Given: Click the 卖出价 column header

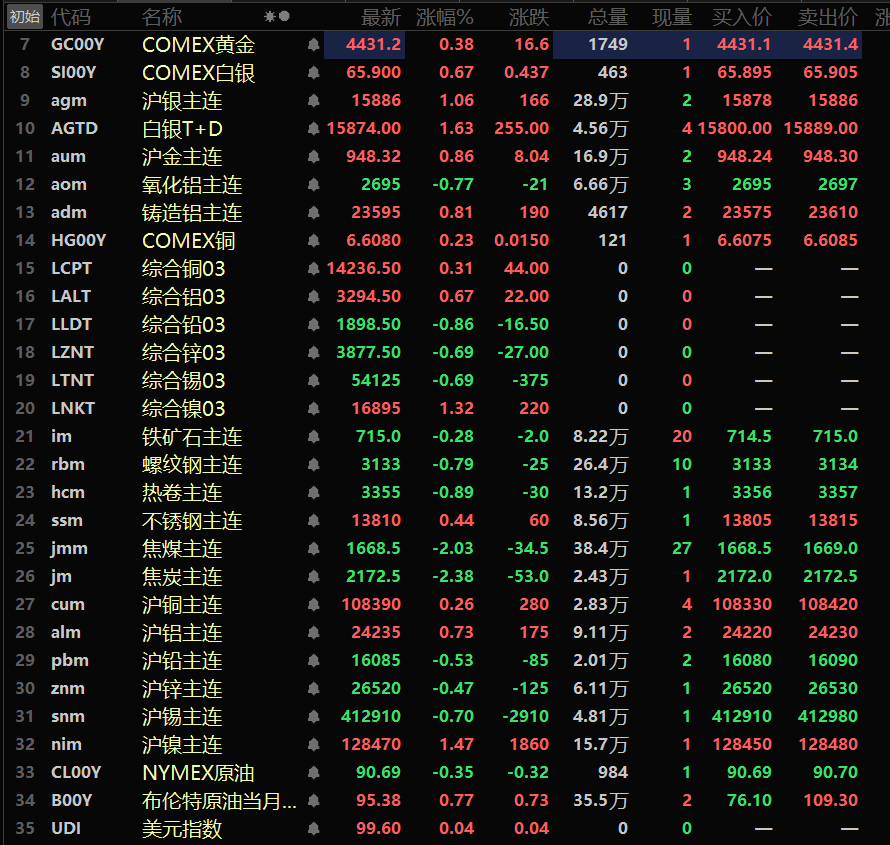Looking at the screenshot, I should point(828,17).
